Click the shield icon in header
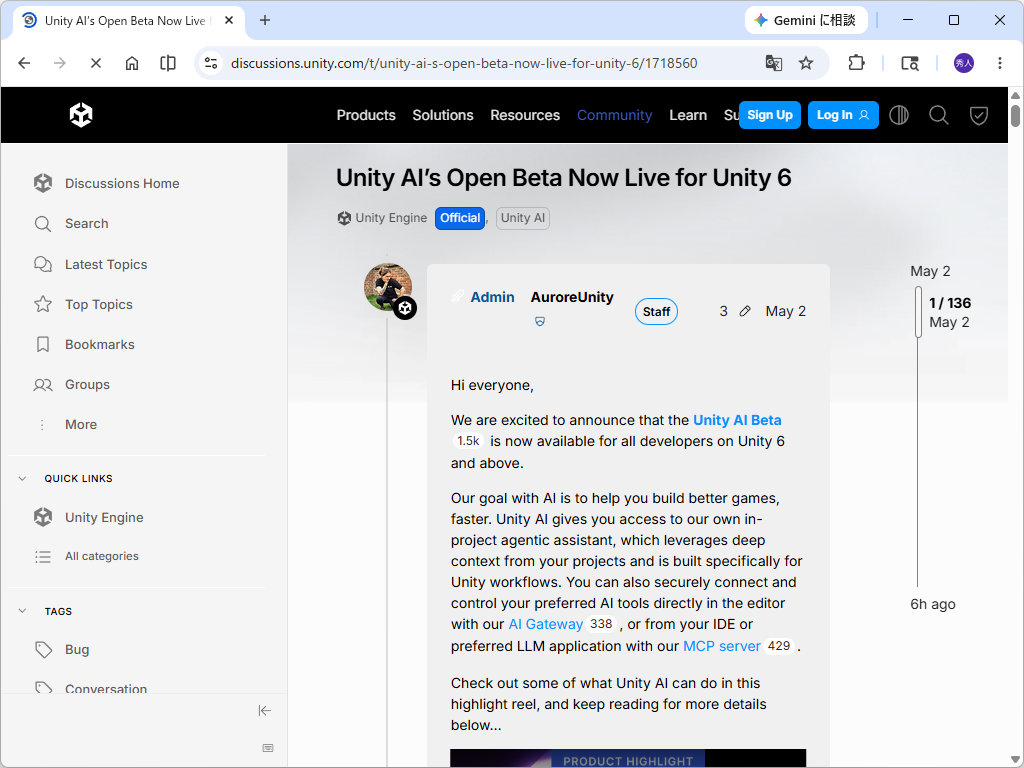 tap(978, 116)
